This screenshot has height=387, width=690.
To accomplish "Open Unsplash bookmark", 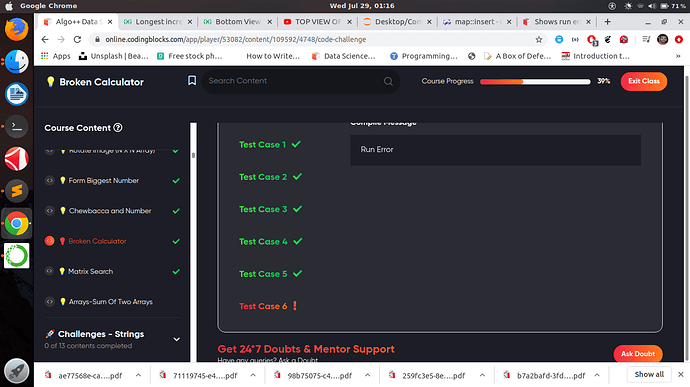I will 114,56.
